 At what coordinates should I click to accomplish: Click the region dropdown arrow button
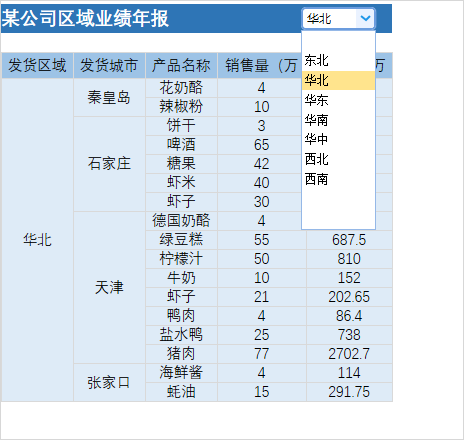tap(365, 18)
